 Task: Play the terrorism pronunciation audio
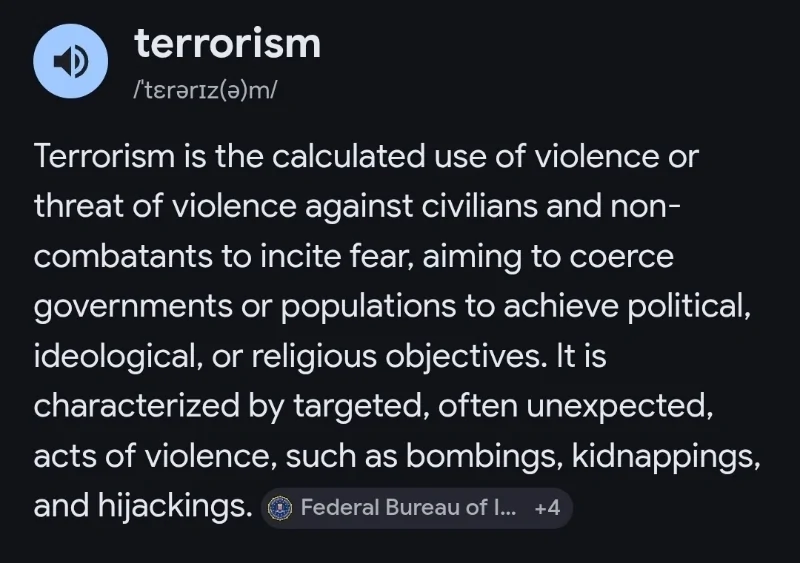pos(70,61)
